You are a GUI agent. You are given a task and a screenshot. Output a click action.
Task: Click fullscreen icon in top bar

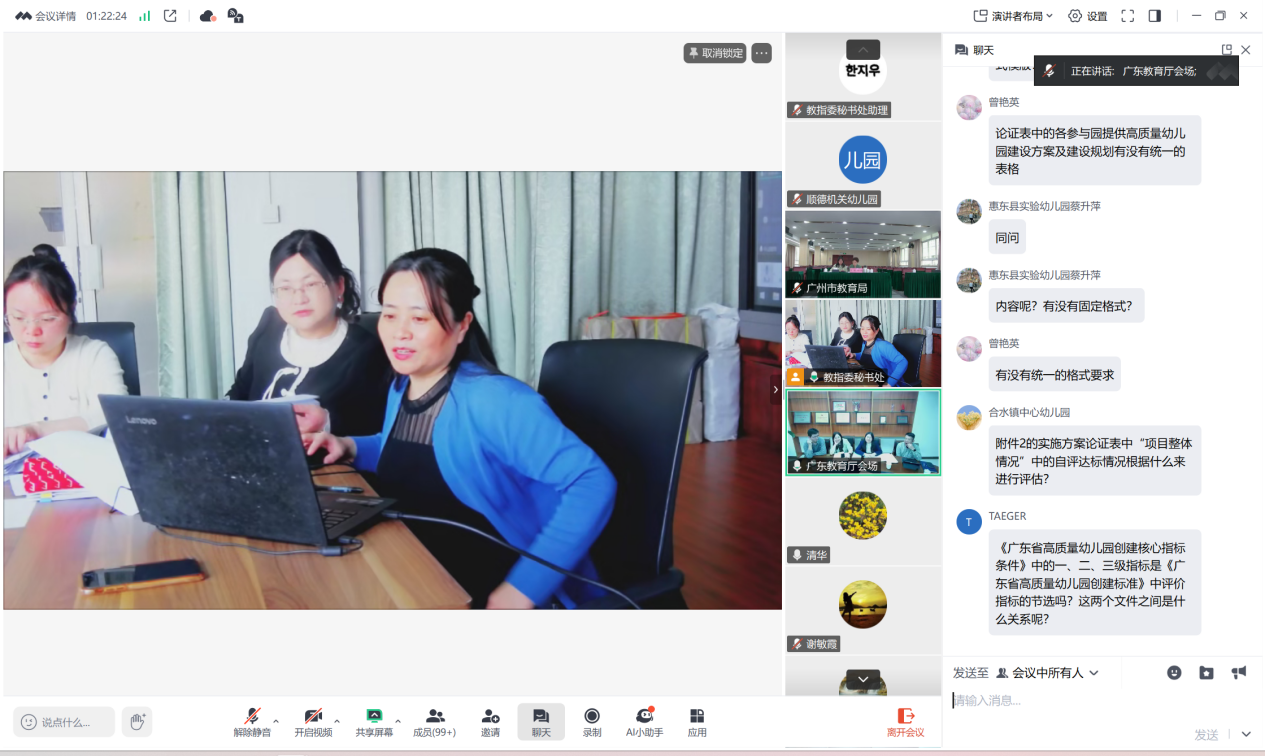pos(1127,16)
